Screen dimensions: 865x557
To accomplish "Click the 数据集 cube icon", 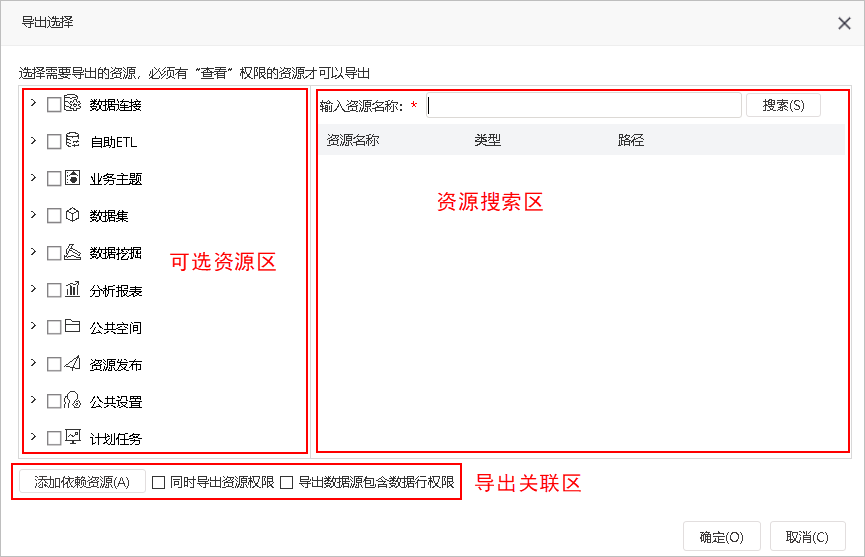I will (x=72, y=214).
